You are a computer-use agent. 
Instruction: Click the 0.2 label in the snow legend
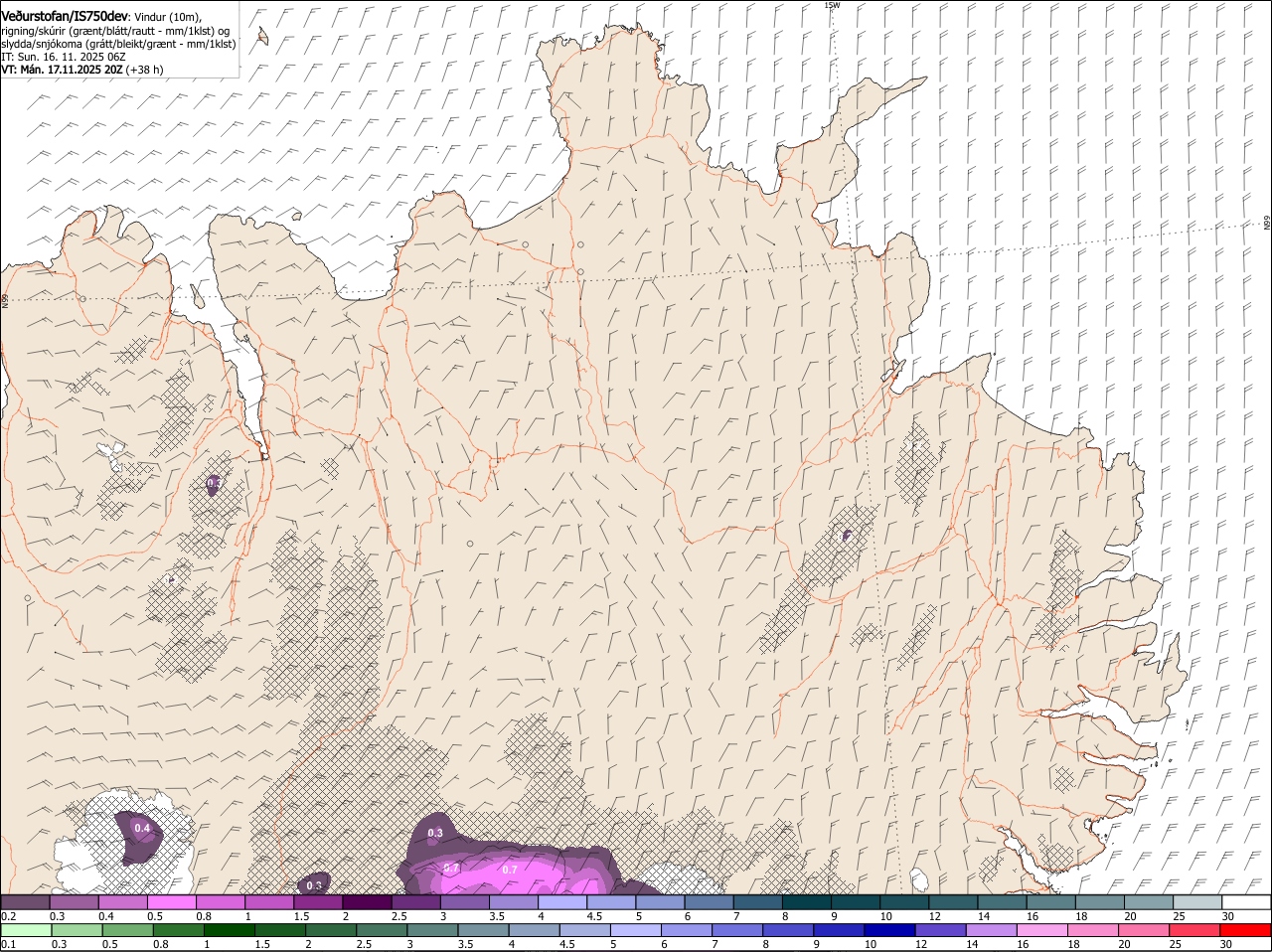pos(8,916)
